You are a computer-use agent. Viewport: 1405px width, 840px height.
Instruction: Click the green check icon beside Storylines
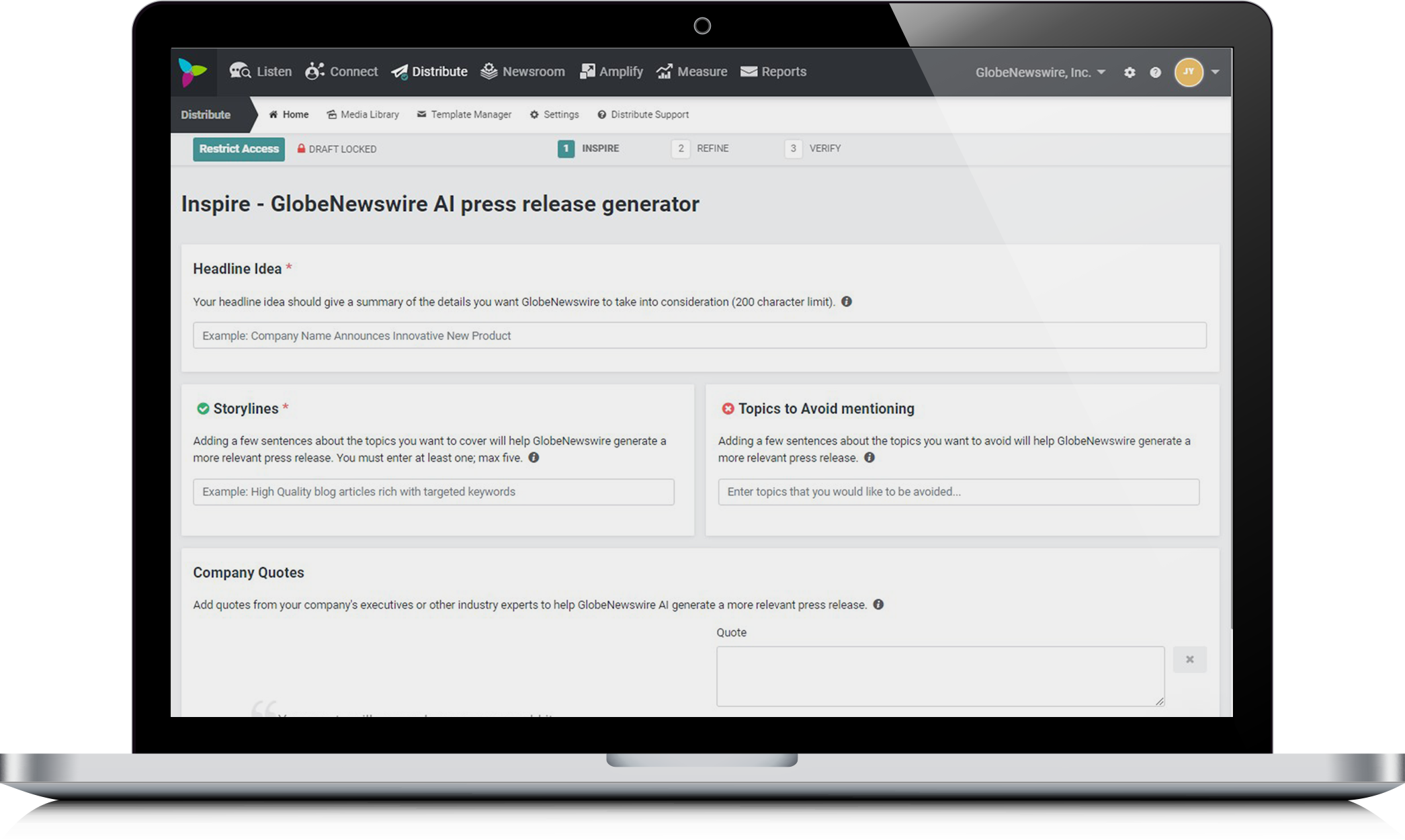pos(203,409)
